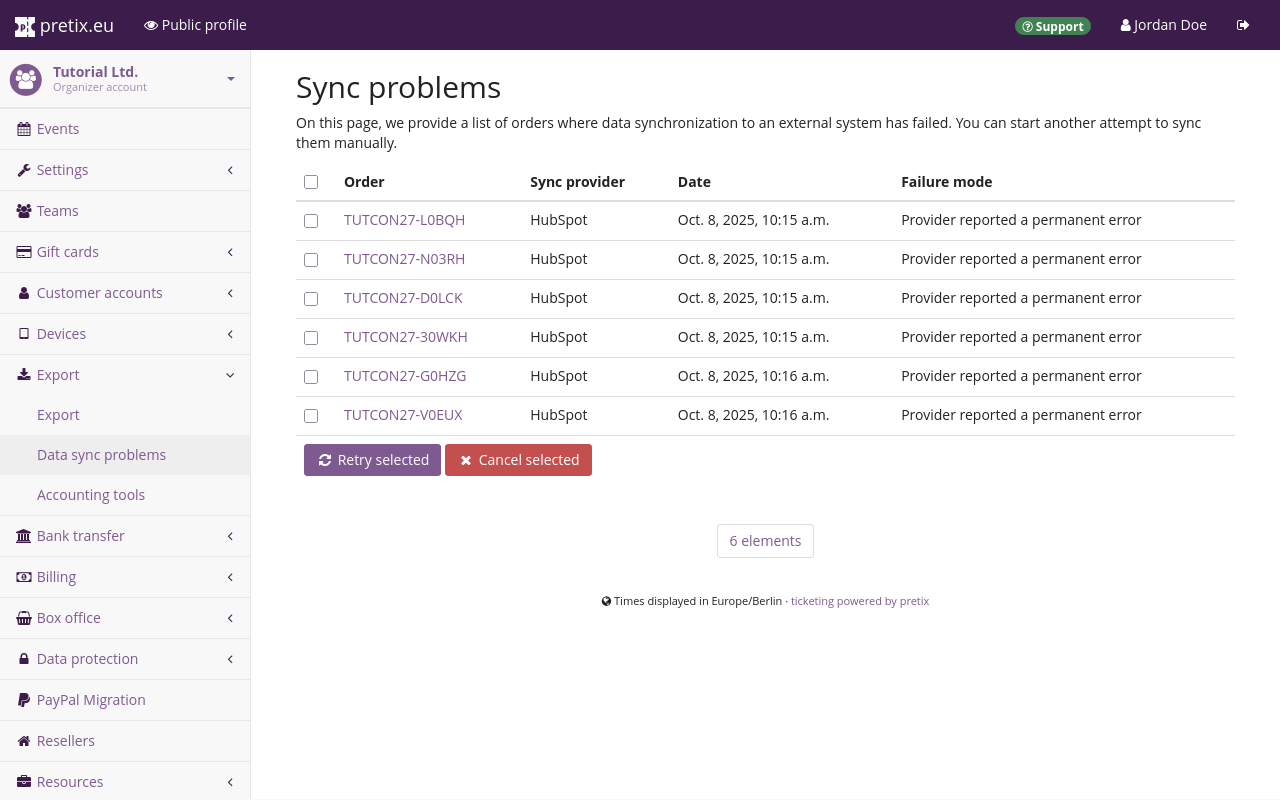The height and width of the screenshot is (800, 1280).
Task: Open Accounting tools in the sidebar
Action: click(x=91, y=495)
